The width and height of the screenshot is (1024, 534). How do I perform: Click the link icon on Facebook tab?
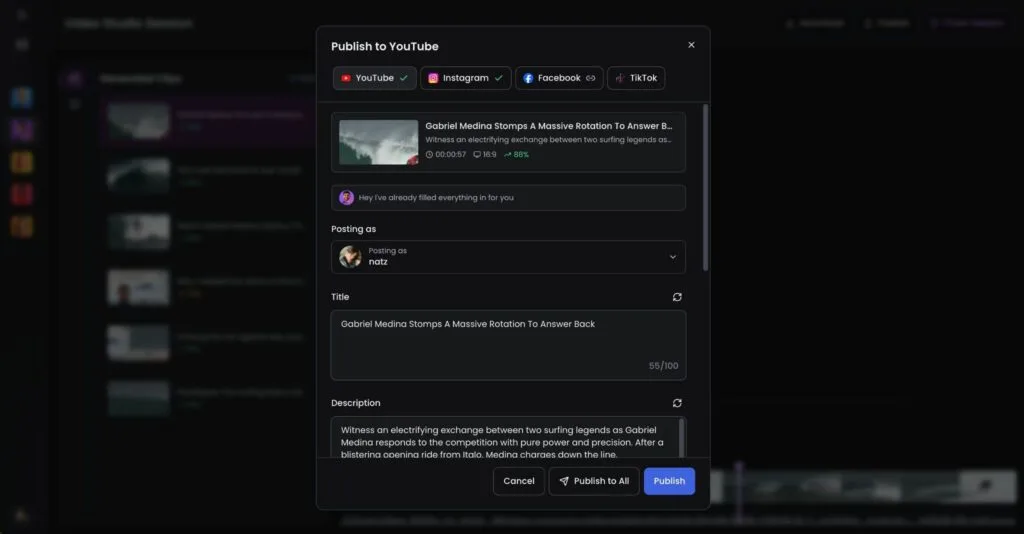point(590,78)
